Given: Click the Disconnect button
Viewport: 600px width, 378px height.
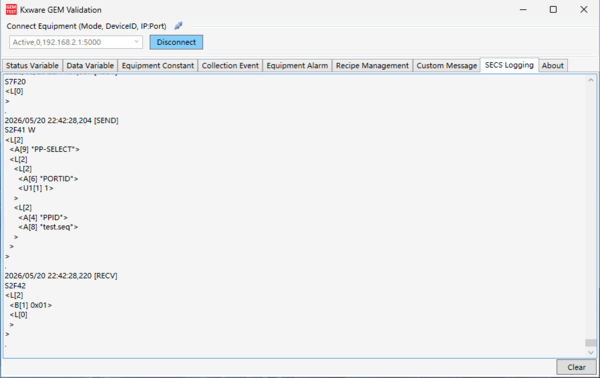Looking at the screenshot, I should click(x=176, y=42).
